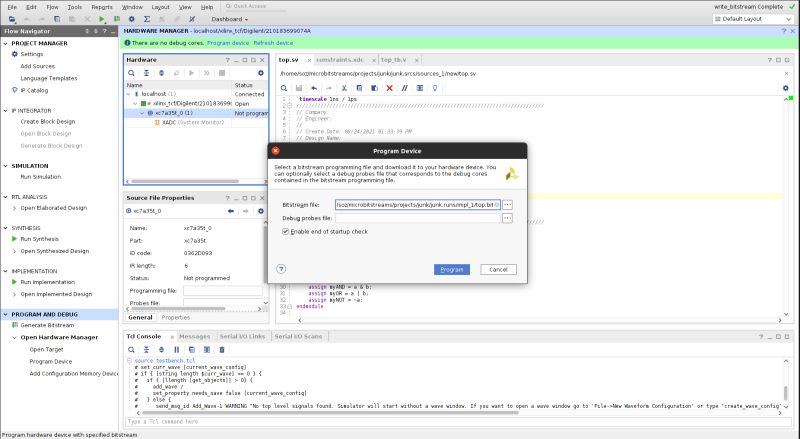Click the Sigma report icon in main toolbar
Image resolution: width=800 pixels, height=439 pixels.
147,19
